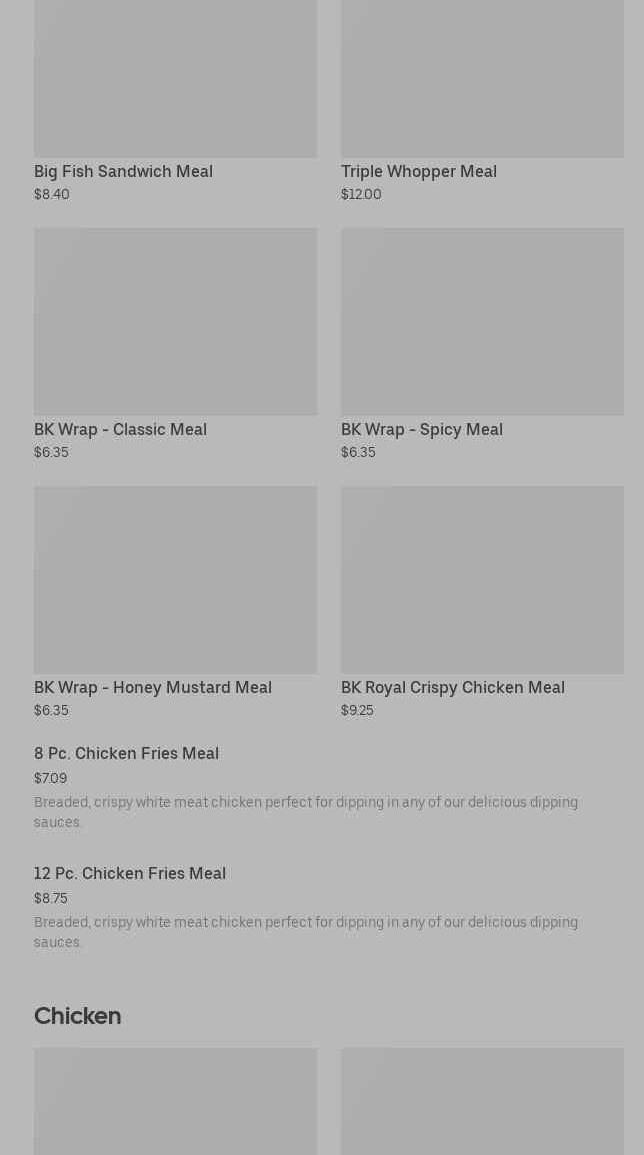Click the Big Fish Sandwich Meal photo
The width and height of the screenshot is (644, 1155).
click(175, 78)
